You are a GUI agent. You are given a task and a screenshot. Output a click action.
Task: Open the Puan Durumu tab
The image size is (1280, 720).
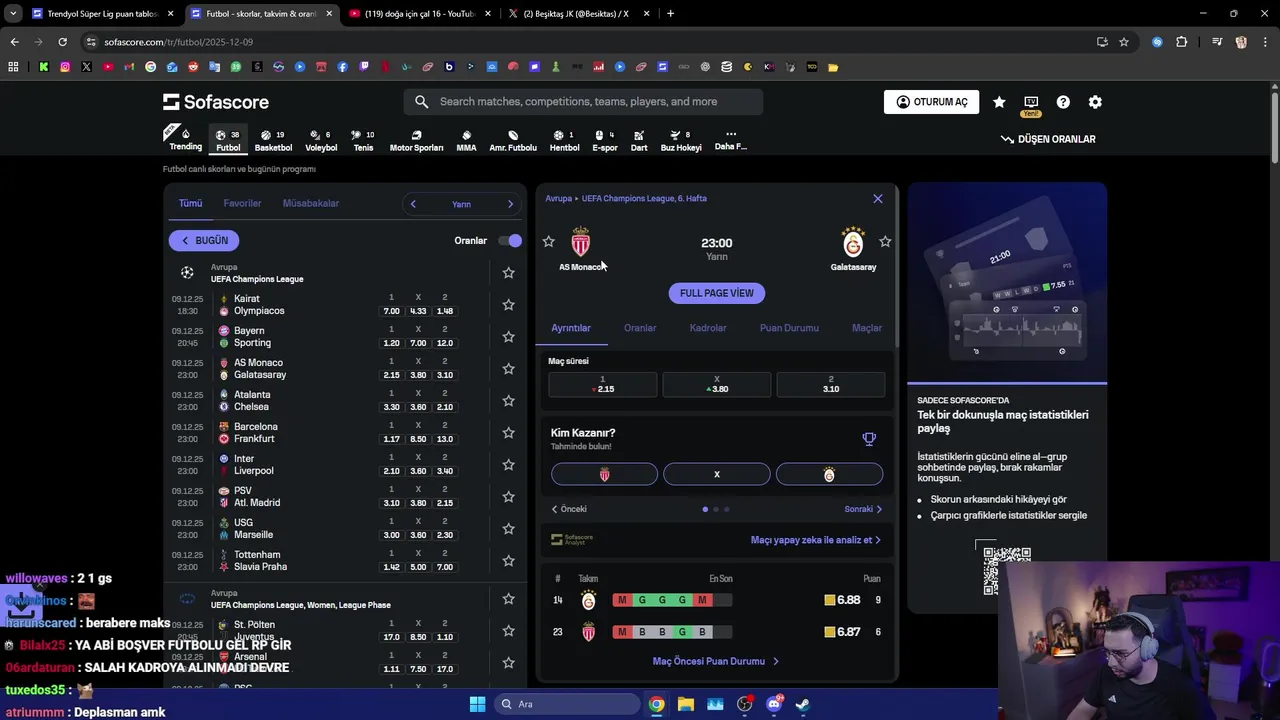point(789,328)
